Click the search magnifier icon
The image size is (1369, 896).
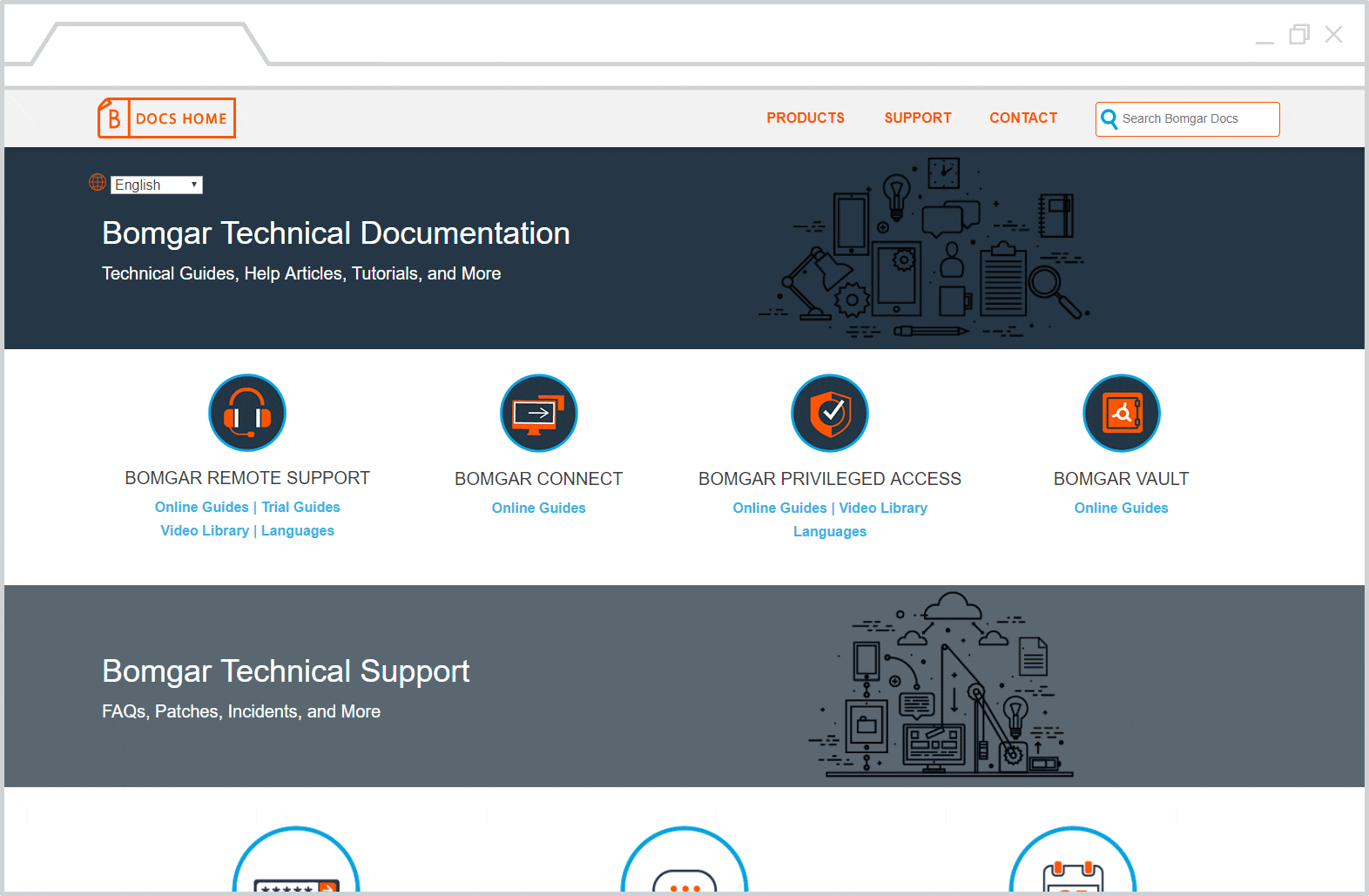point(1109,119)
